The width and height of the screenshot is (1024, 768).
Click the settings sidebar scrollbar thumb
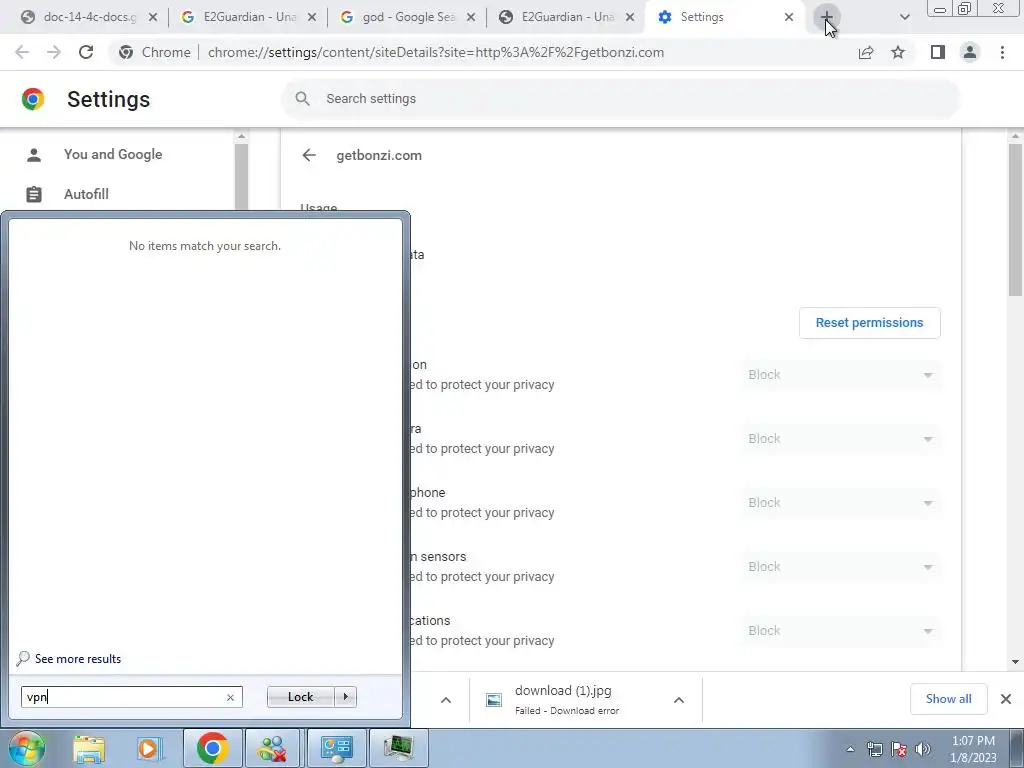pyautogui.click(x=241, y=176)
